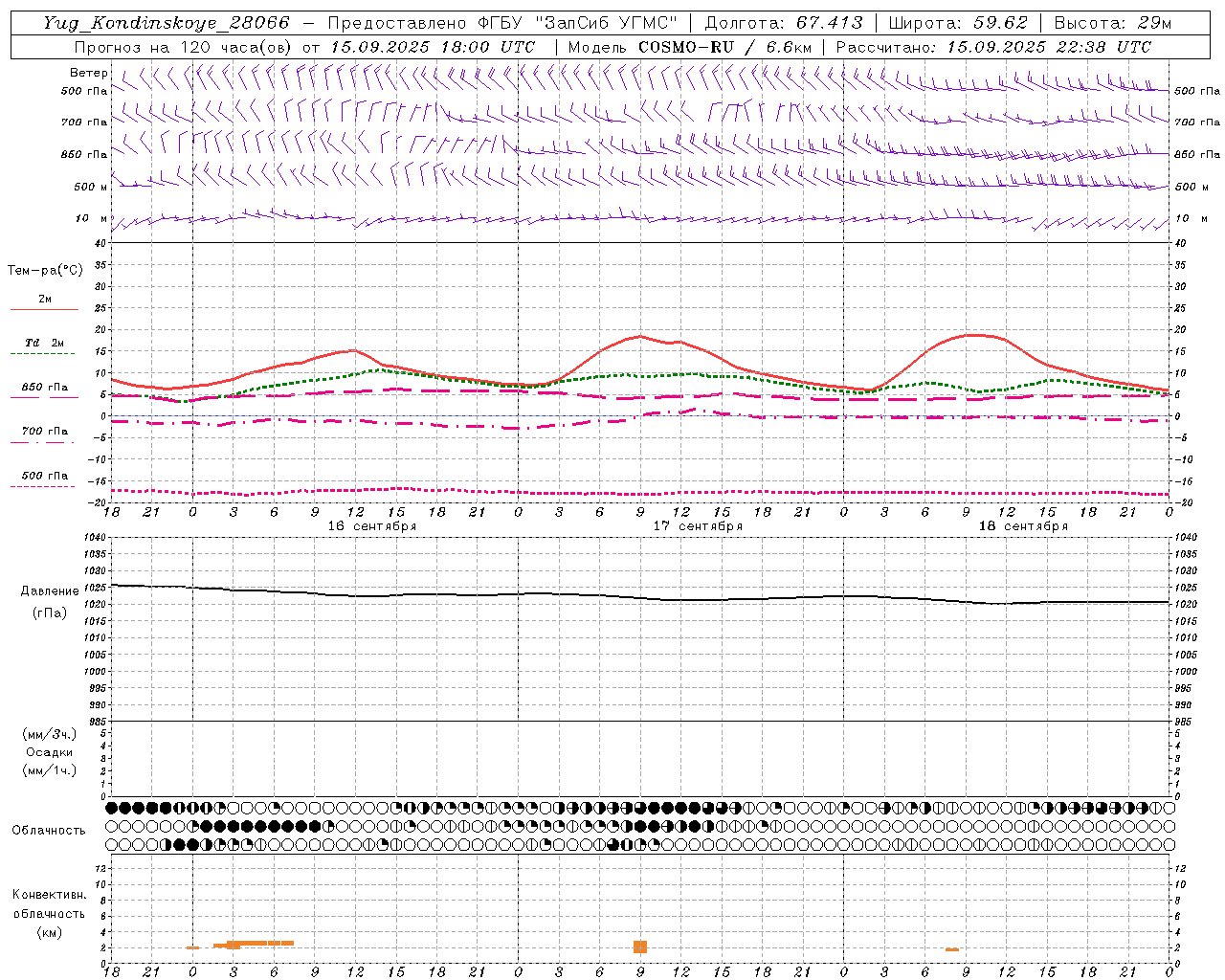Image resolution: width=1225 pixels, height=980 pixels.
Task: Click the small orange convective mark on 18 сентября
Action: pos(951,949)
